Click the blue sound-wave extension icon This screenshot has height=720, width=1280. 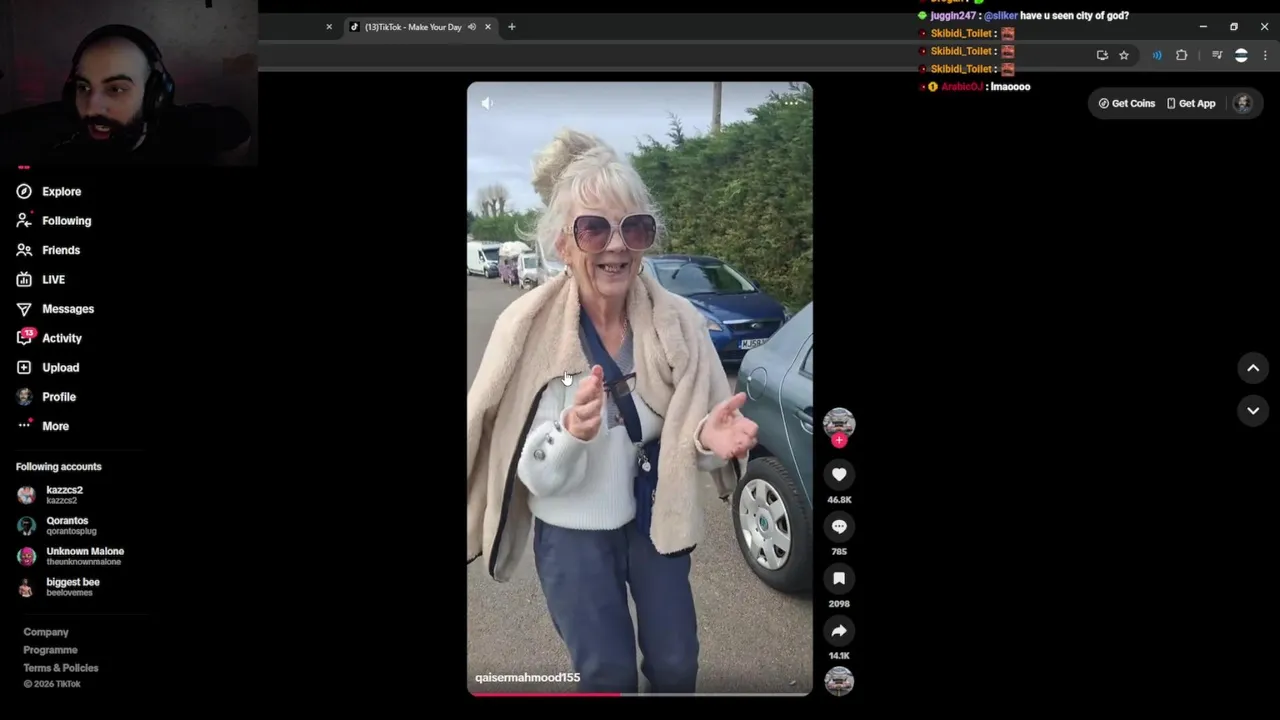tap(1157, 55)
